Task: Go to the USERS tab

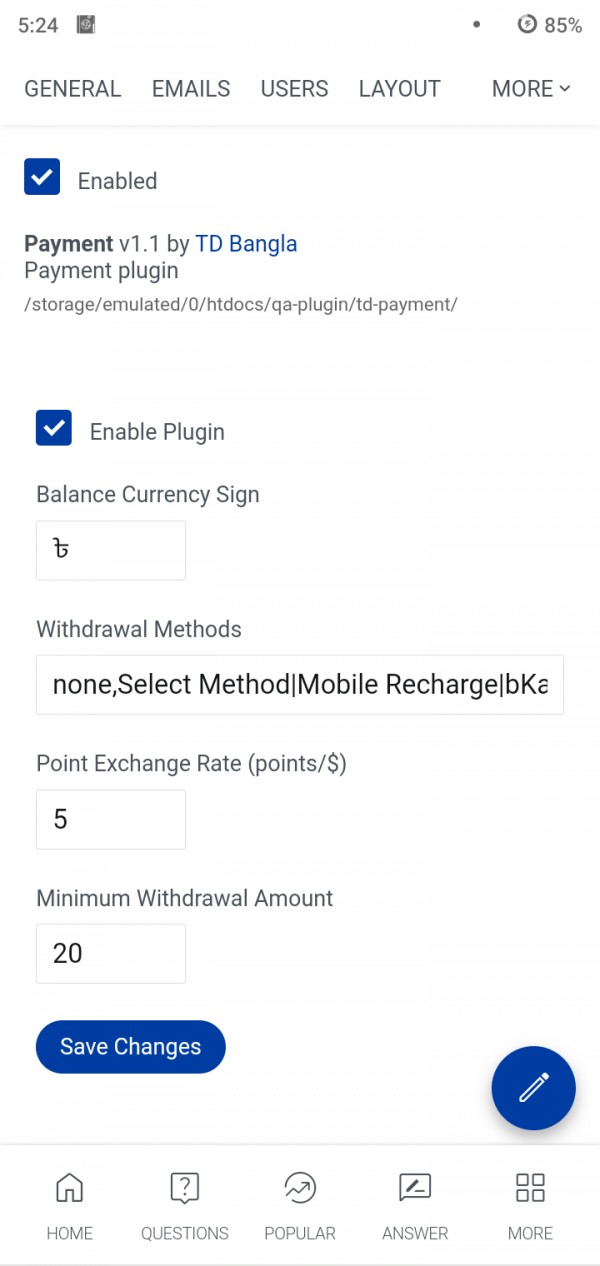Action: click(294, 89)
